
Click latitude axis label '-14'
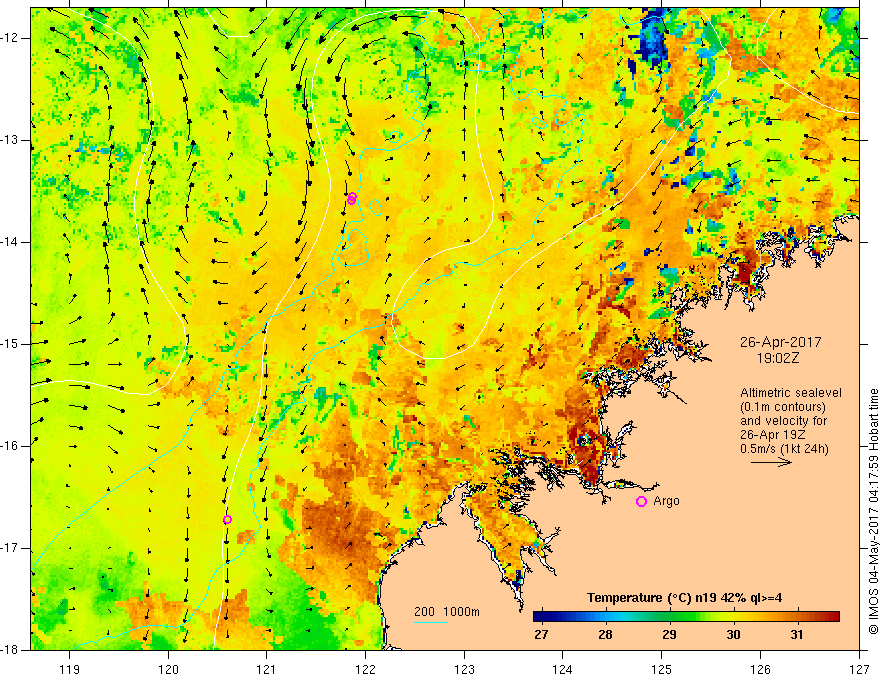click(x=11, y=242)
